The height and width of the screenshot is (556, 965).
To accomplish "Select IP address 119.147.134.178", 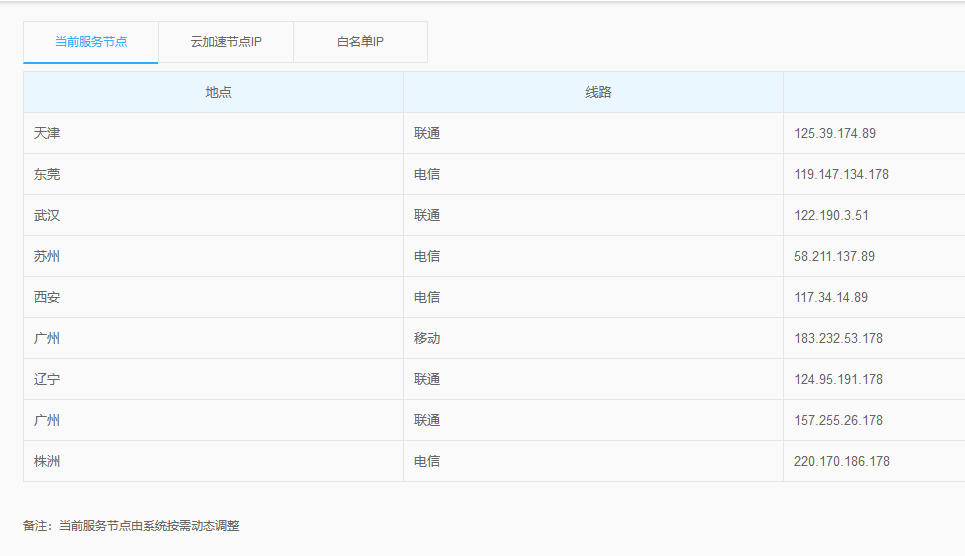I will pos(841,174).
